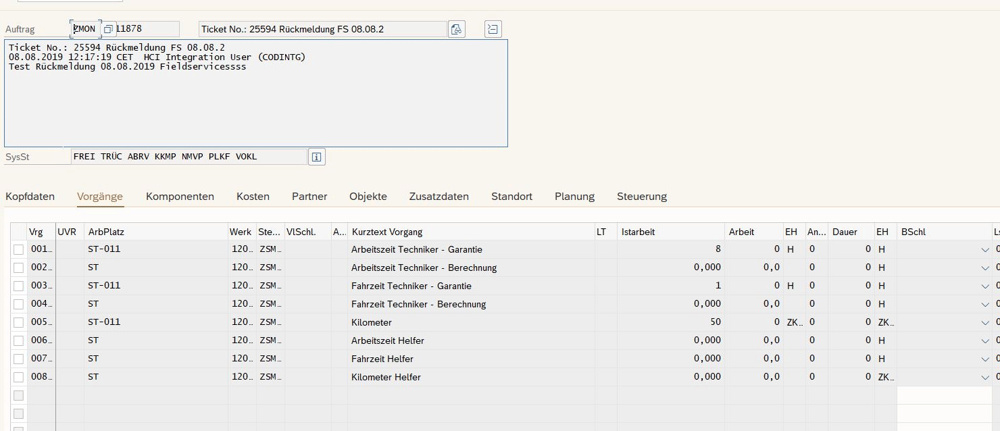The width and height of the screenshot is (1000, 431).
Task: Open the Komponenten tab
Action: (180, 196)
